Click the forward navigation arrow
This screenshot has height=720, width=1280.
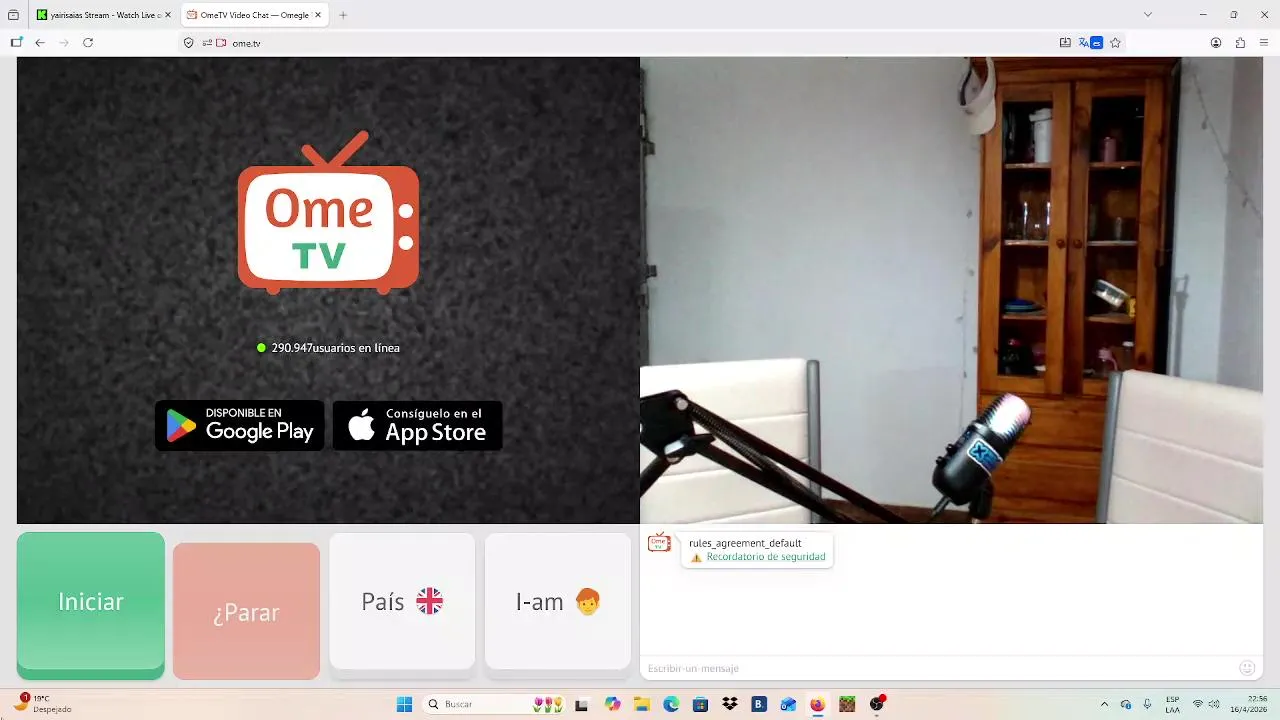64,43
